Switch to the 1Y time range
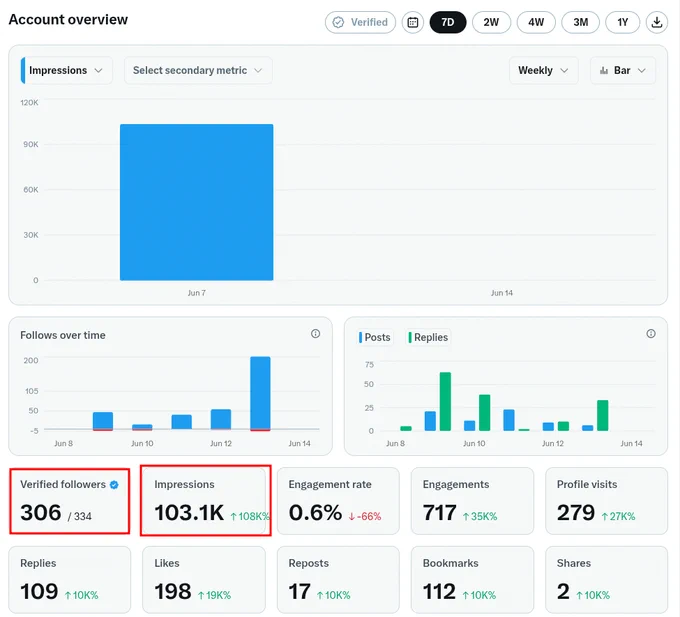 (x=622, y=22)
